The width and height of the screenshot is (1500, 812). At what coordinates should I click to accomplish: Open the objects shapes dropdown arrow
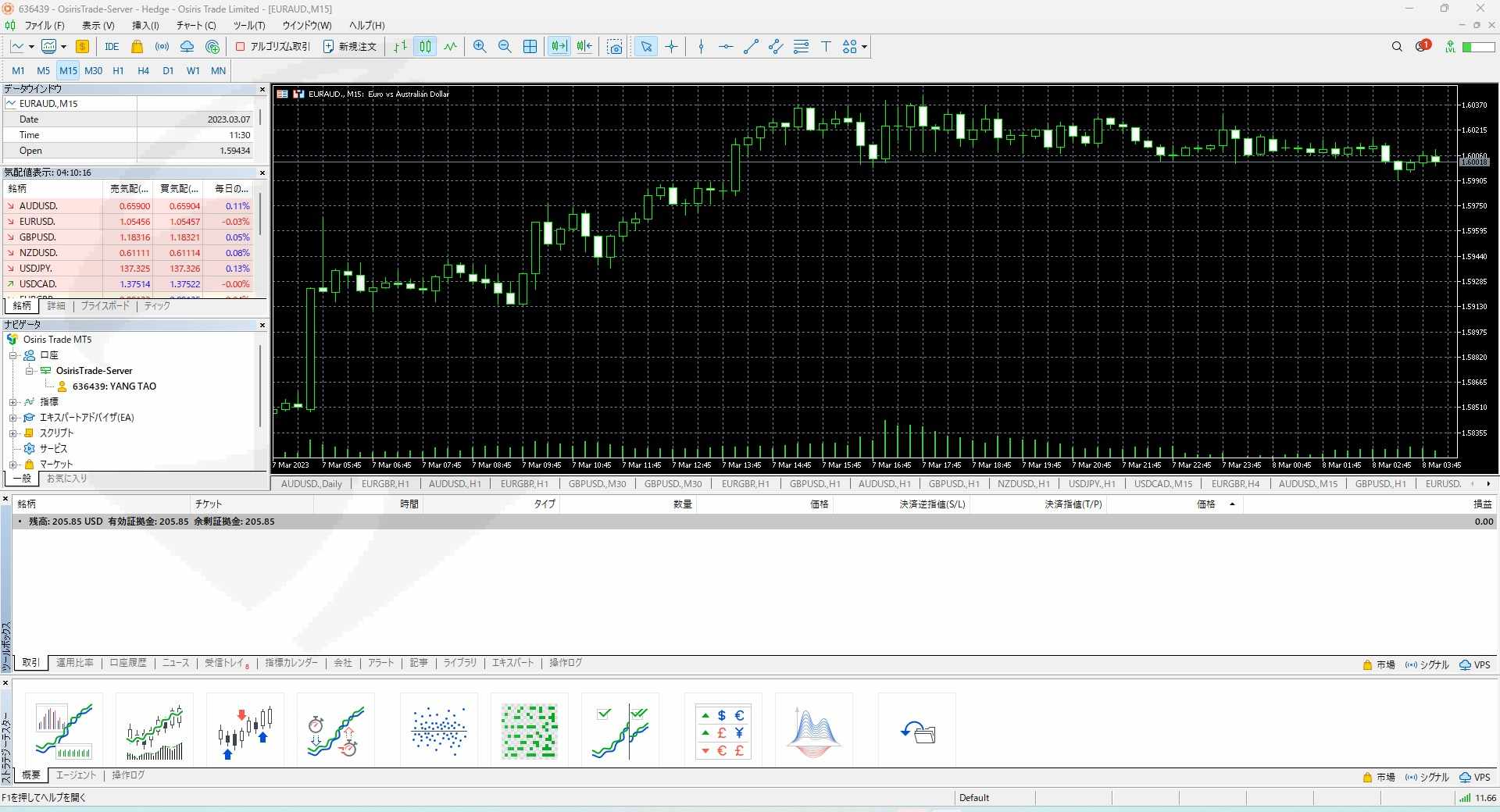(x=864, y=47)
